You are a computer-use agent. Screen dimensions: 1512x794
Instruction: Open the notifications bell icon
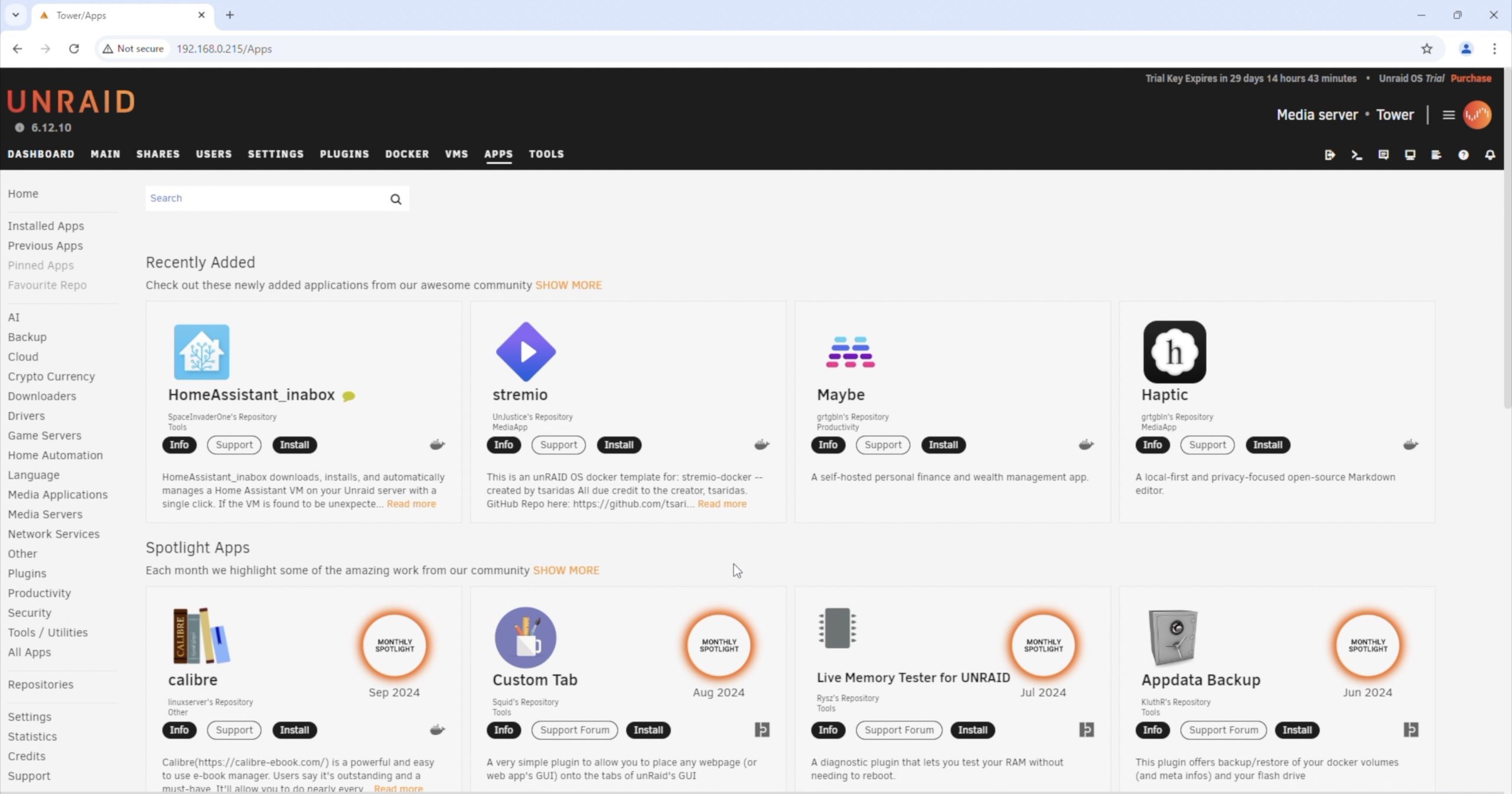1490,155
